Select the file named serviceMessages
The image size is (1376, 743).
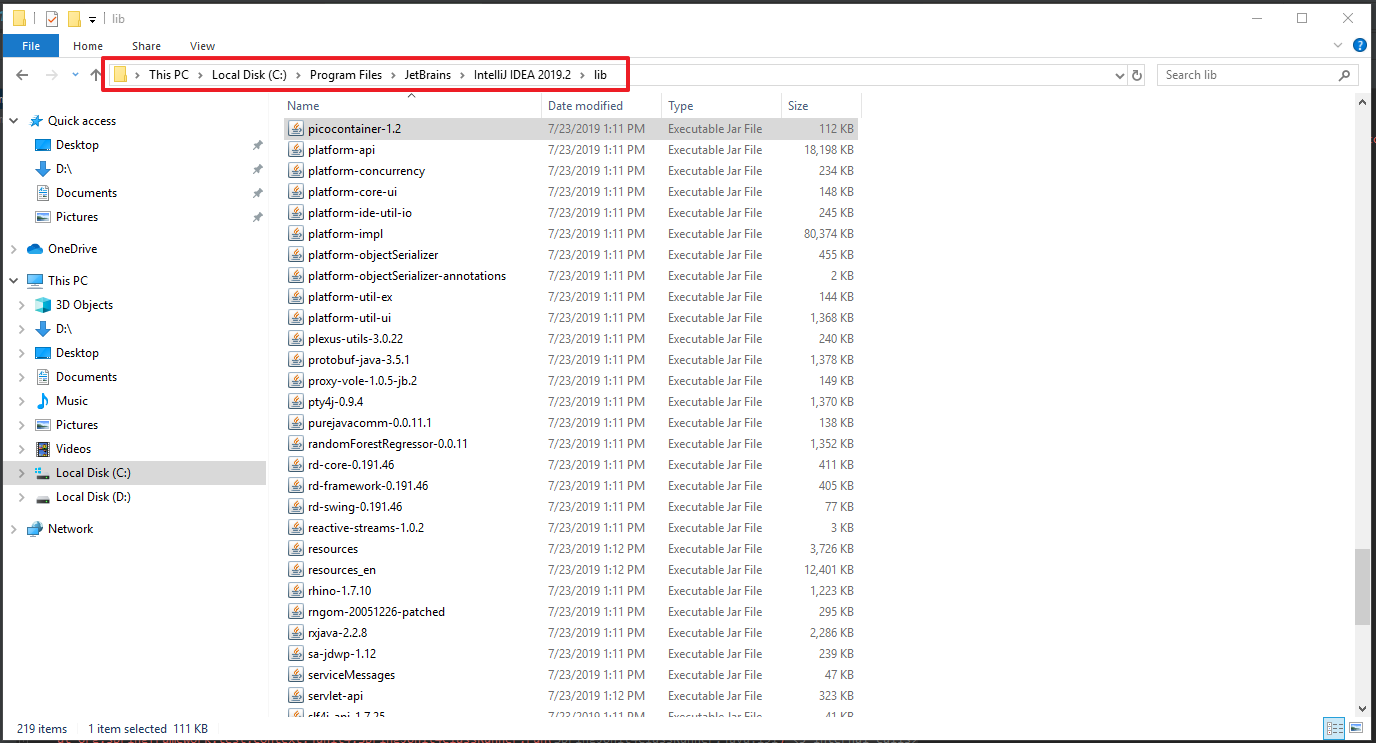351,675
